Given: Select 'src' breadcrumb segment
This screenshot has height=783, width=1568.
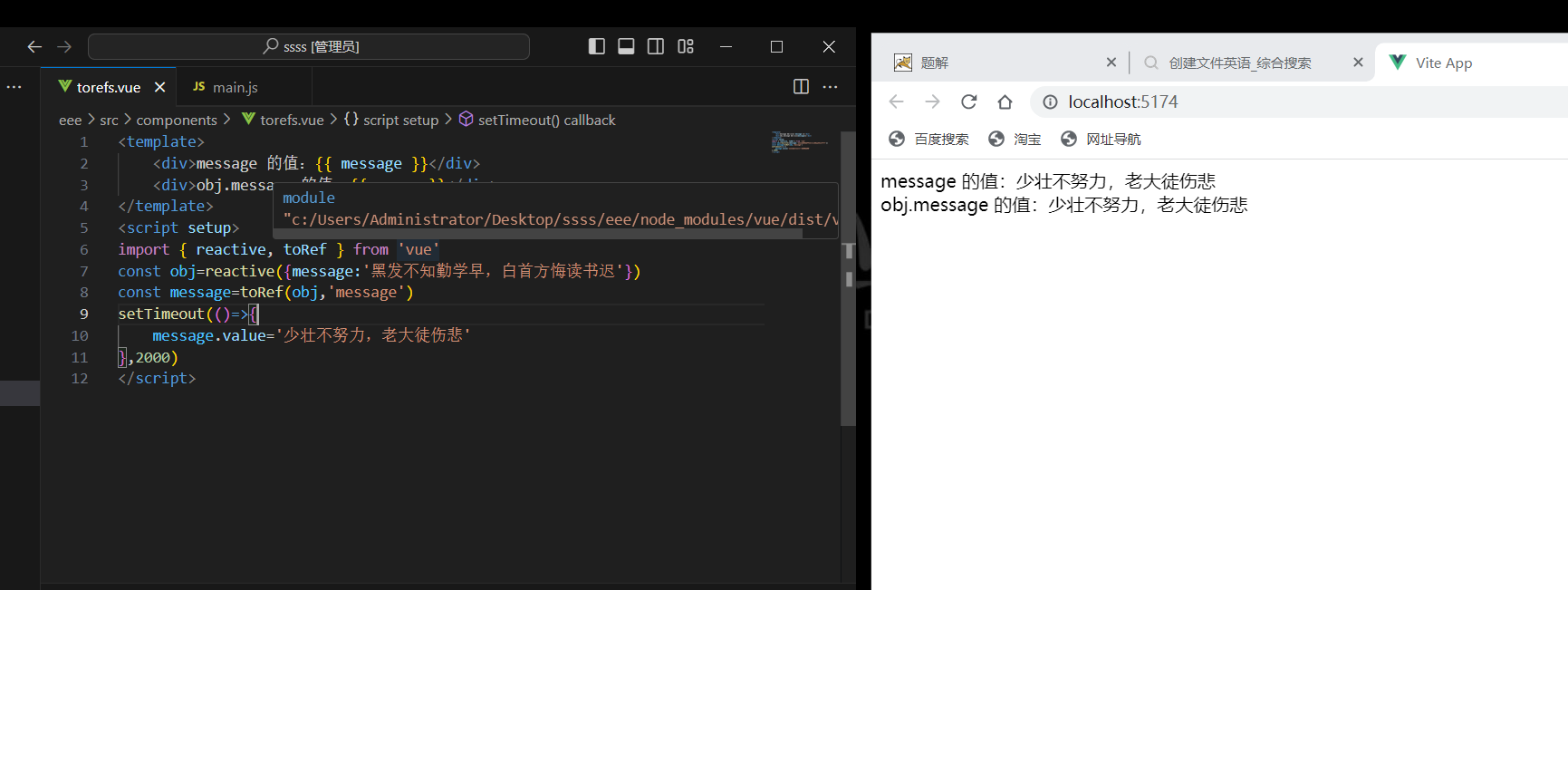Looking at the screenshot, I should (x=109, y=120).
